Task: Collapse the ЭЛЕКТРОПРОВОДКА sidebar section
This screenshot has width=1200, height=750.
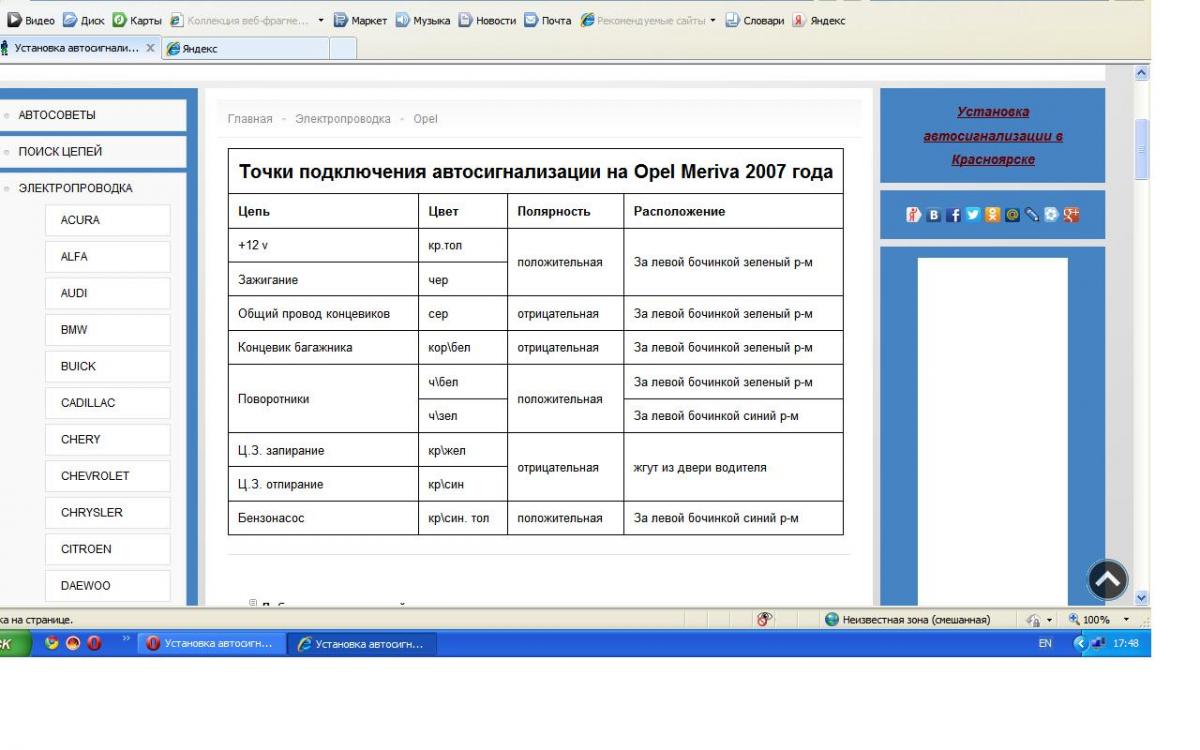Action: coord(92,188)
